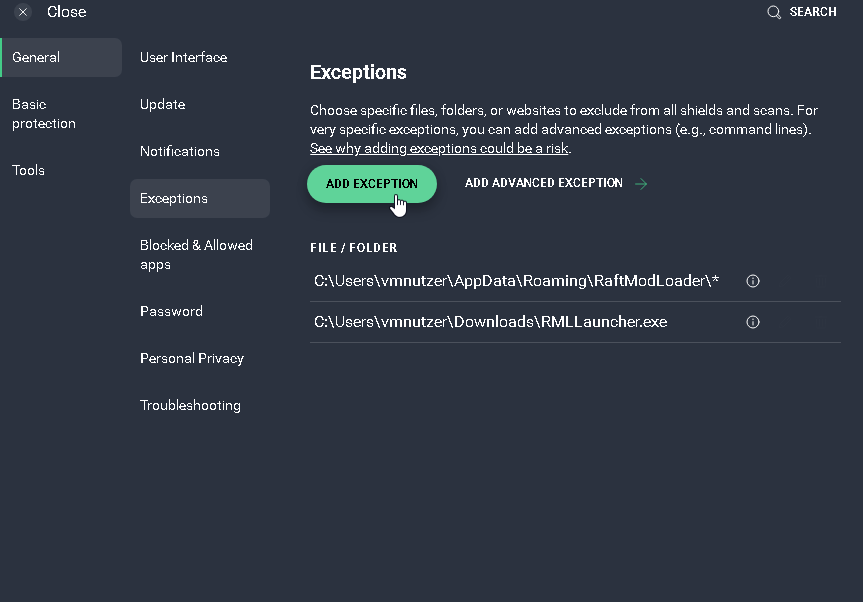Click info icon beside RMLLauncher.exe exception
Viewport: 863px width, 602px height.
(753, 322)
